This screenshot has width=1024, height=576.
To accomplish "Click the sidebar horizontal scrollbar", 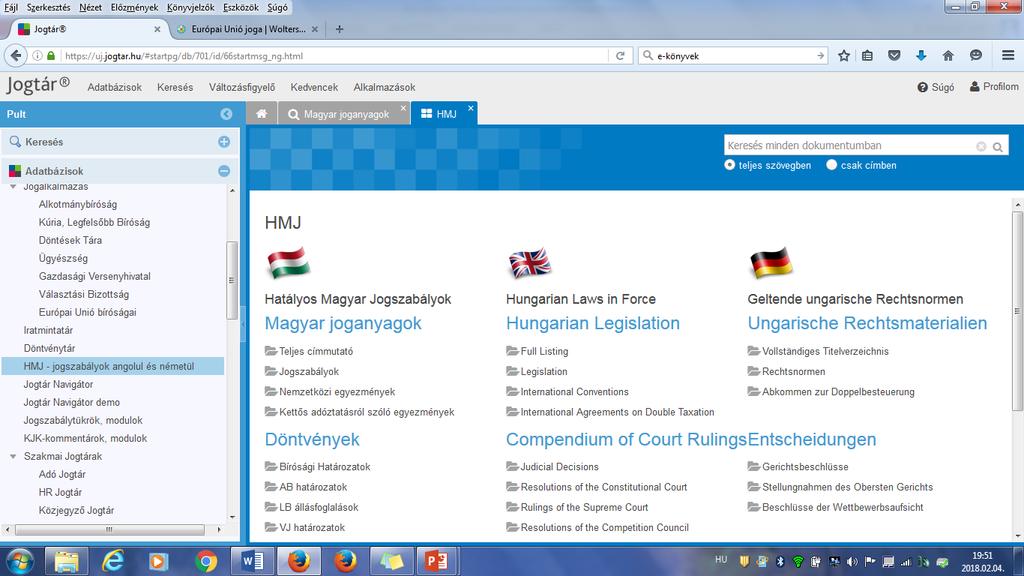I will pyautogui.click(x=110, y=530).
